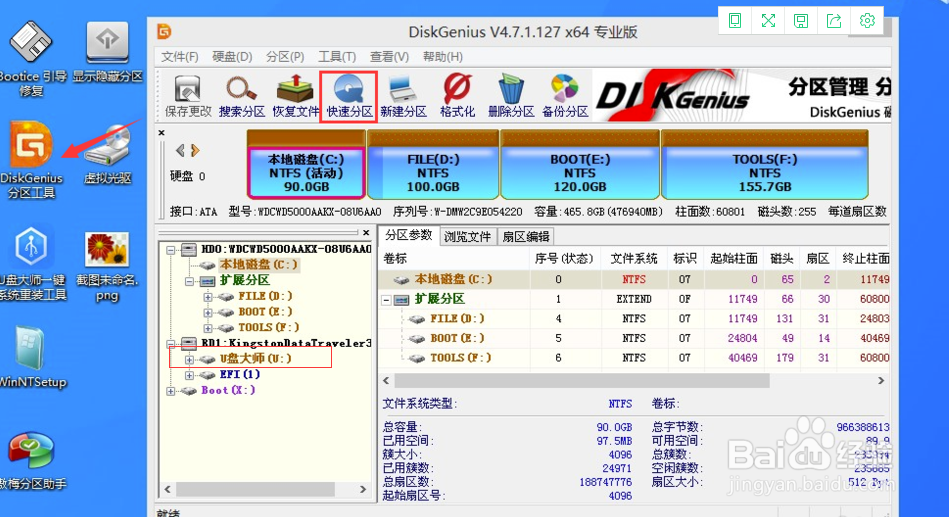This screenshot has width=949, height=517.
Task: Click disk tree scroll right arrow
Action: tap(363, 489)
